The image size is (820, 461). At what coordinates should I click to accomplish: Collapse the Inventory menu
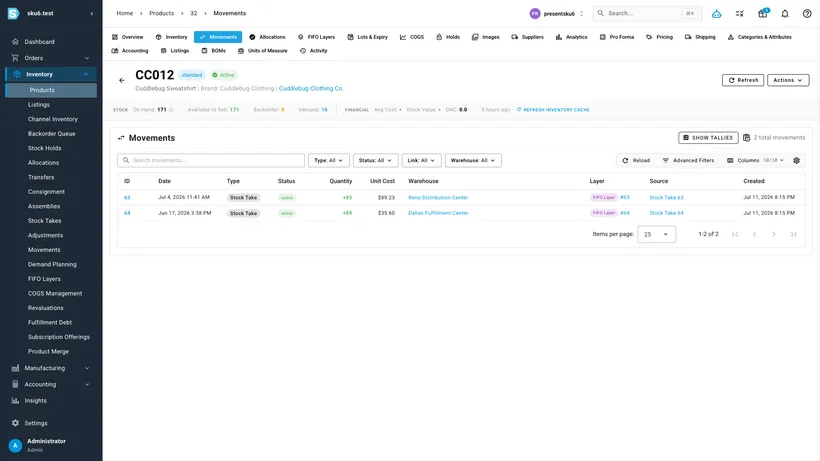point(51,74)
